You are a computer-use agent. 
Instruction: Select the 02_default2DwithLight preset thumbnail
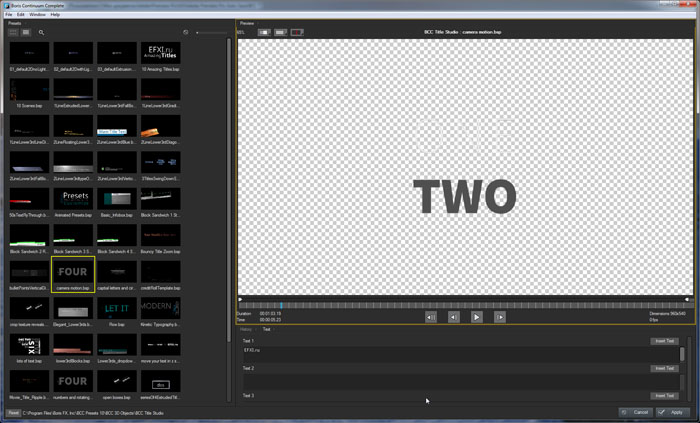[73, 53]
